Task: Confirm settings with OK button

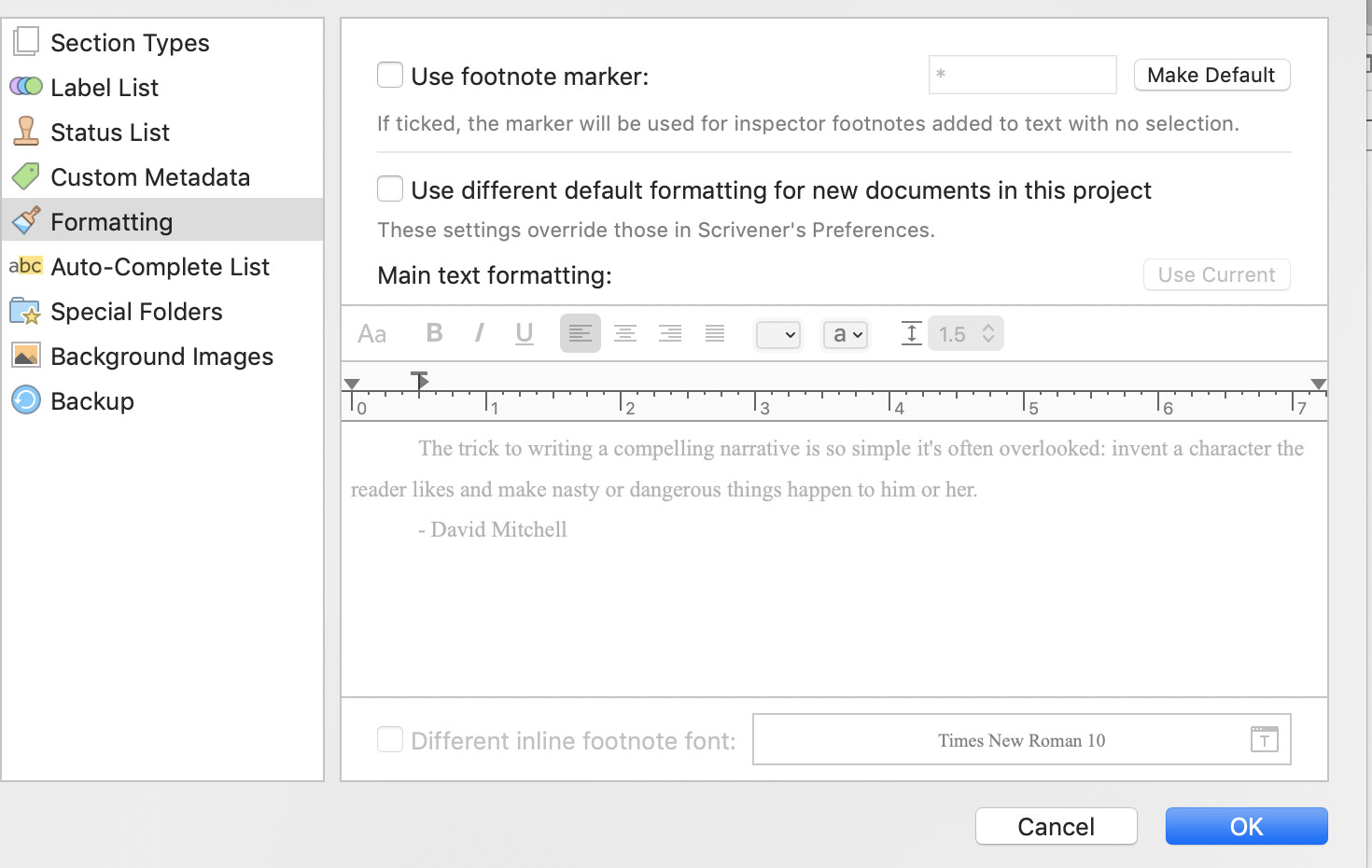Action: pyautogui.click(x=1246, y=826)
